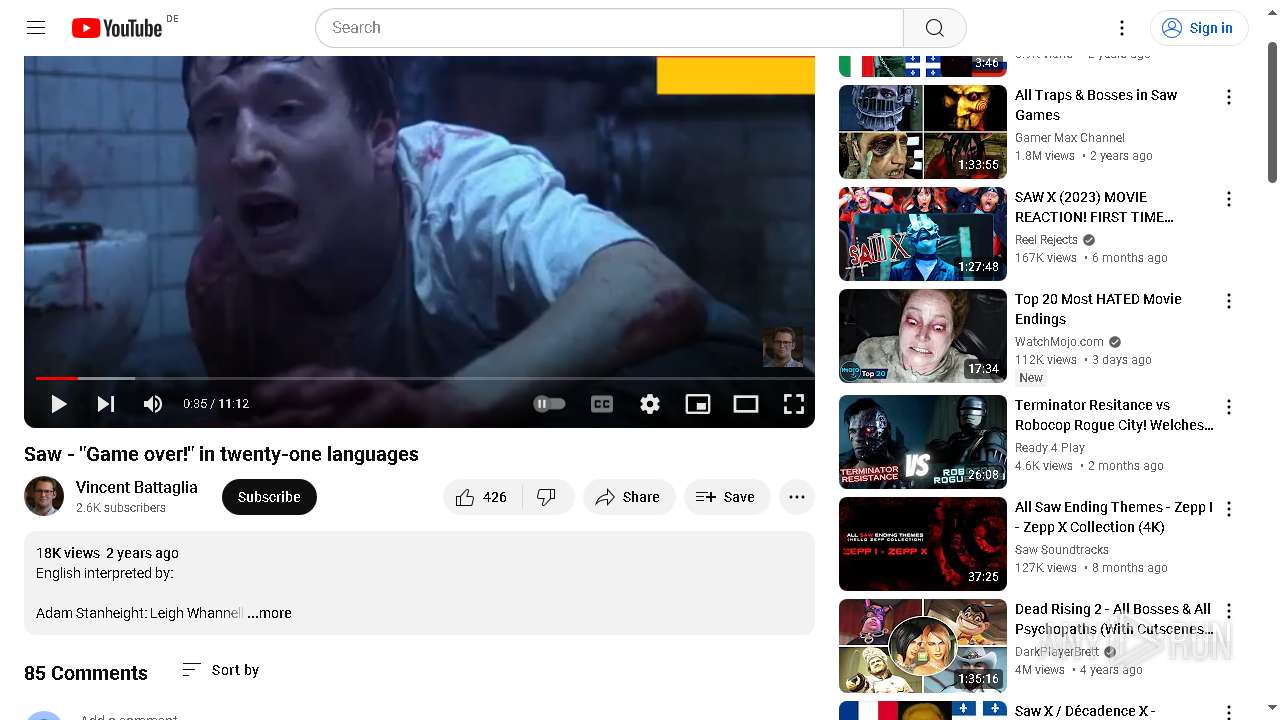1280x720 pixels.
Task: Open the Vincent Battaglia channel name link
Action: (x=137, y=487)
